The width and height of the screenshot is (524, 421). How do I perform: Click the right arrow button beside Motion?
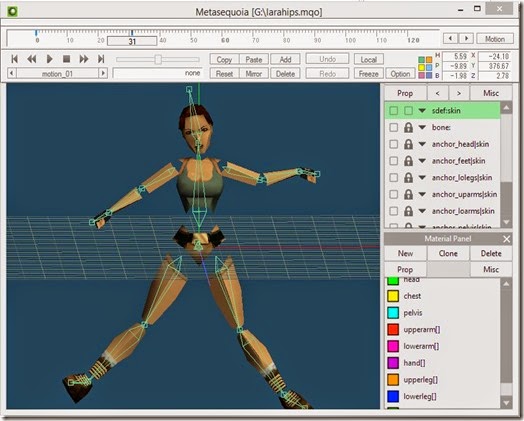467,38
